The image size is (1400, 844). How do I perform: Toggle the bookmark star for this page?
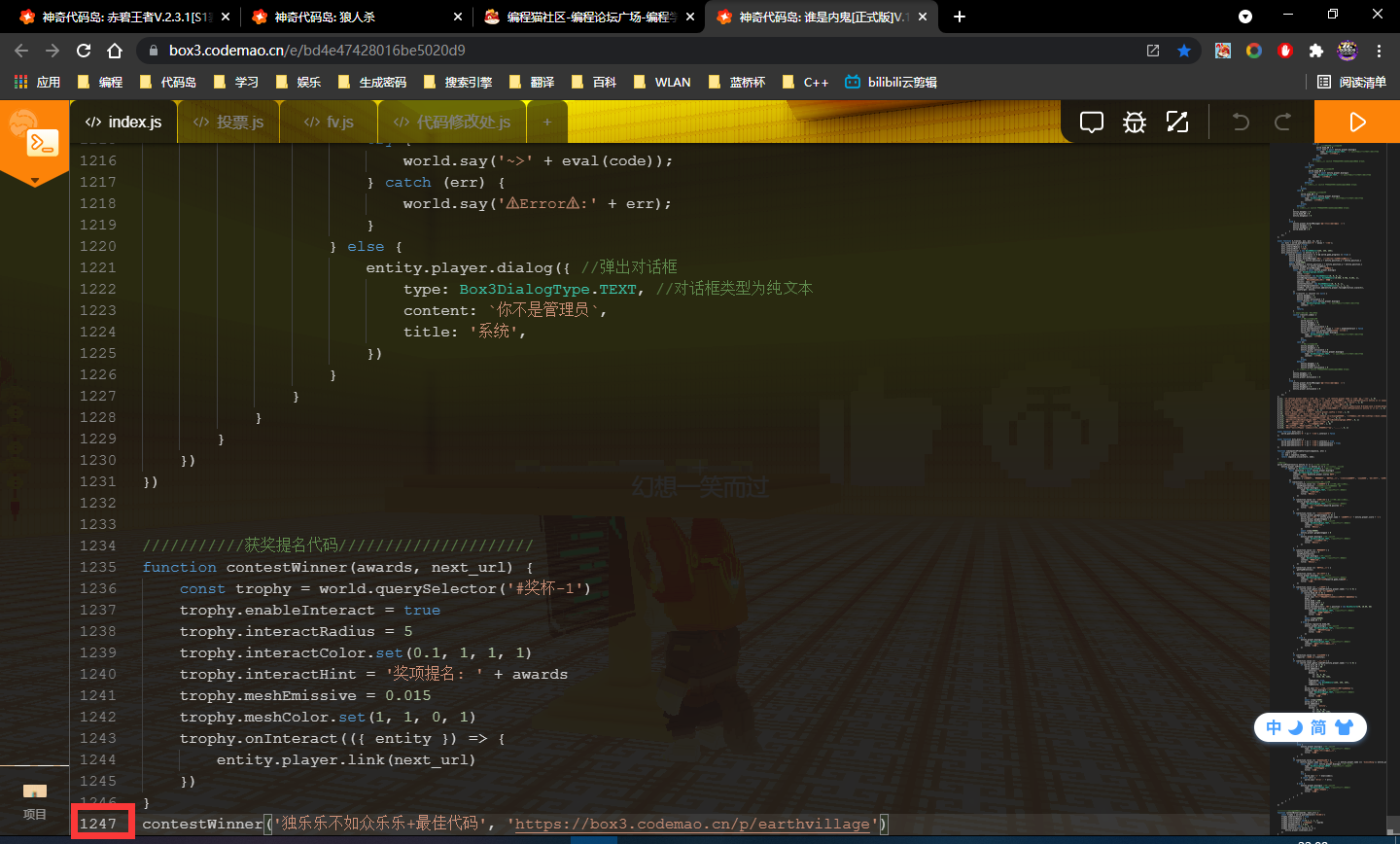[x=1184, y=51]
